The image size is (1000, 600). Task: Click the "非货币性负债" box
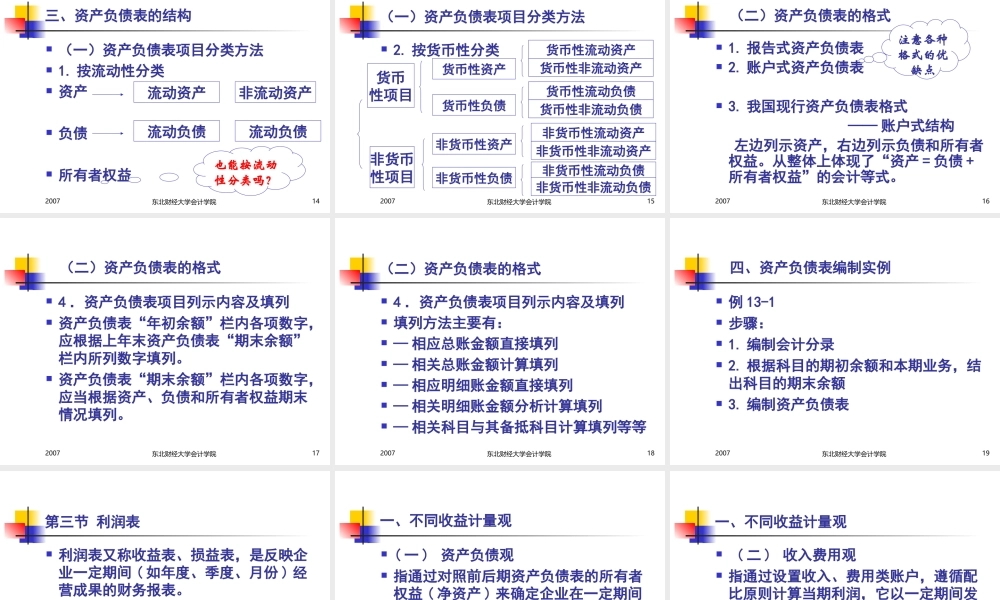474,177
